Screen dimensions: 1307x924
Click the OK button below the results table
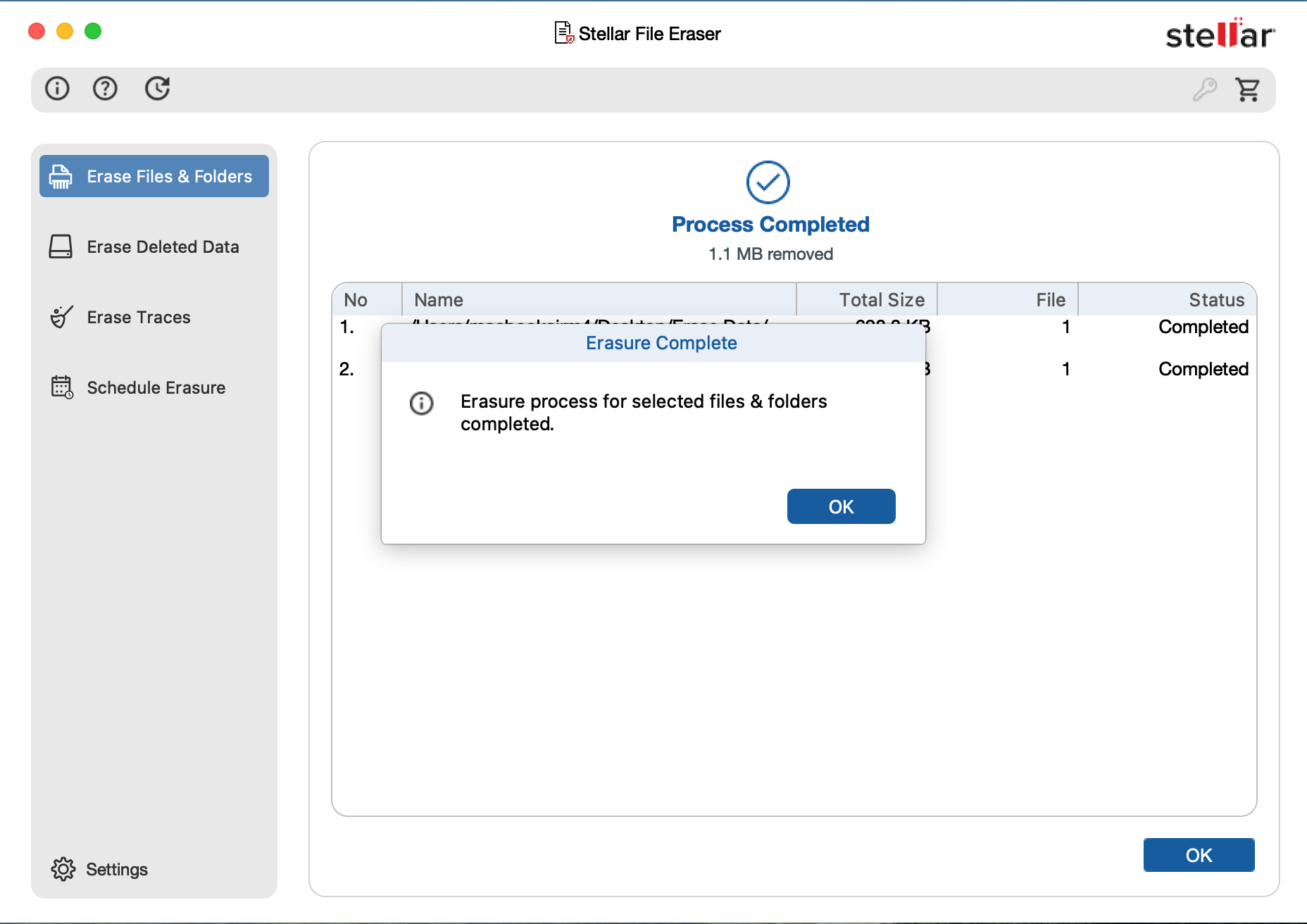[x=1199, y=855]
